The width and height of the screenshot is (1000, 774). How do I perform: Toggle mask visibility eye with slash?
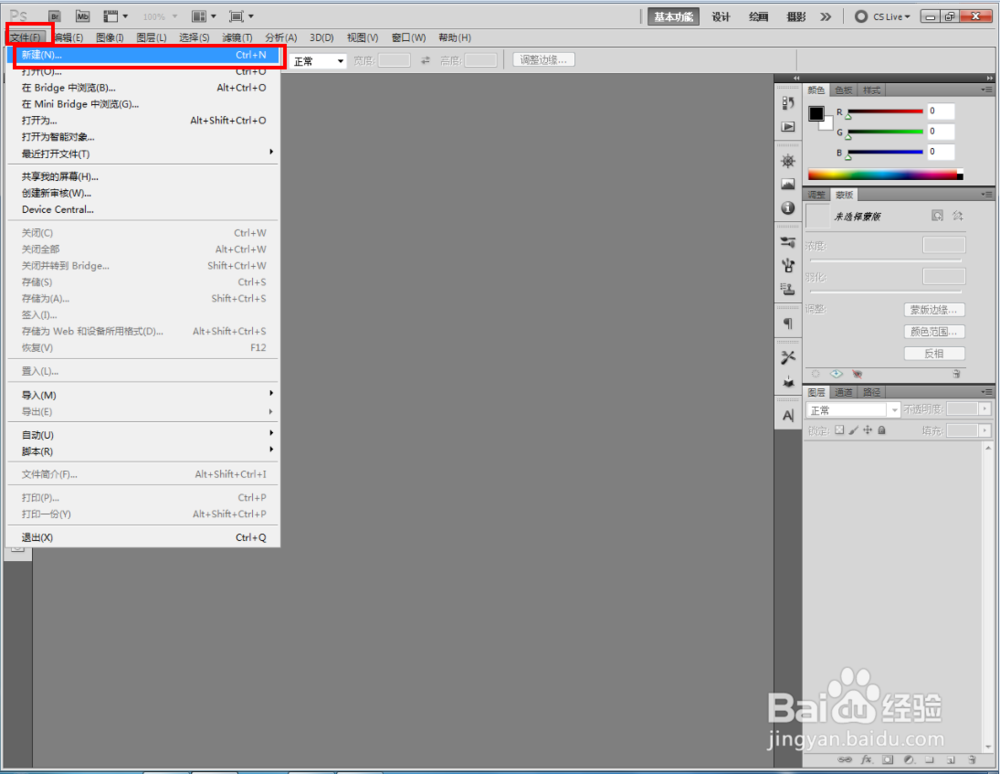[857, 374]
